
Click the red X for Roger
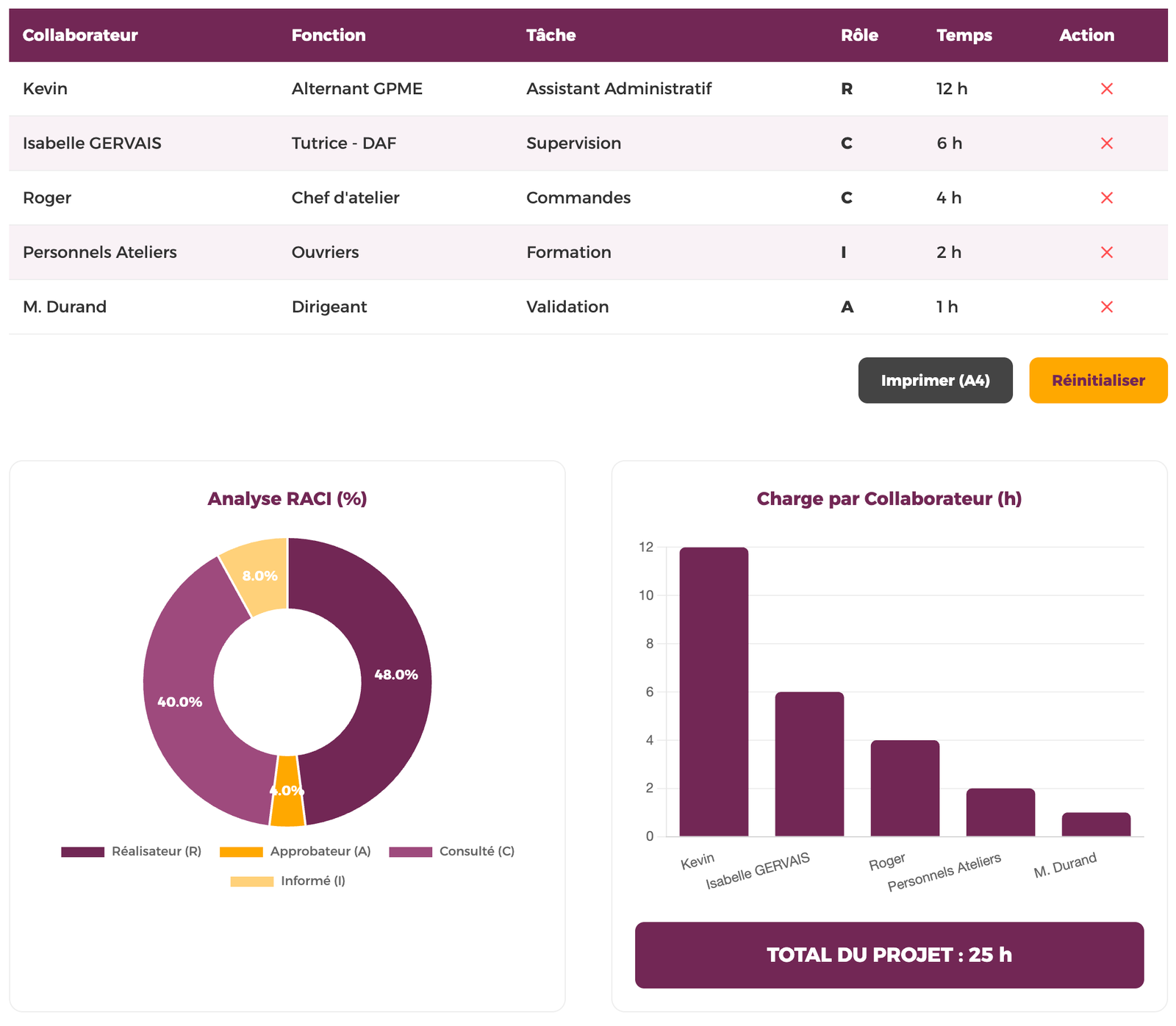click(1106, 198)
